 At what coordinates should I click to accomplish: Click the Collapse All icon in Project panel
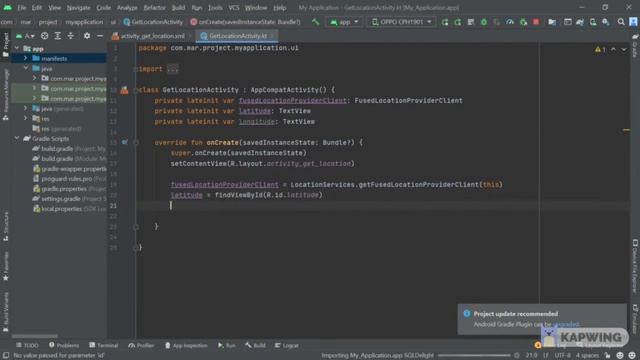click(71, 36)
